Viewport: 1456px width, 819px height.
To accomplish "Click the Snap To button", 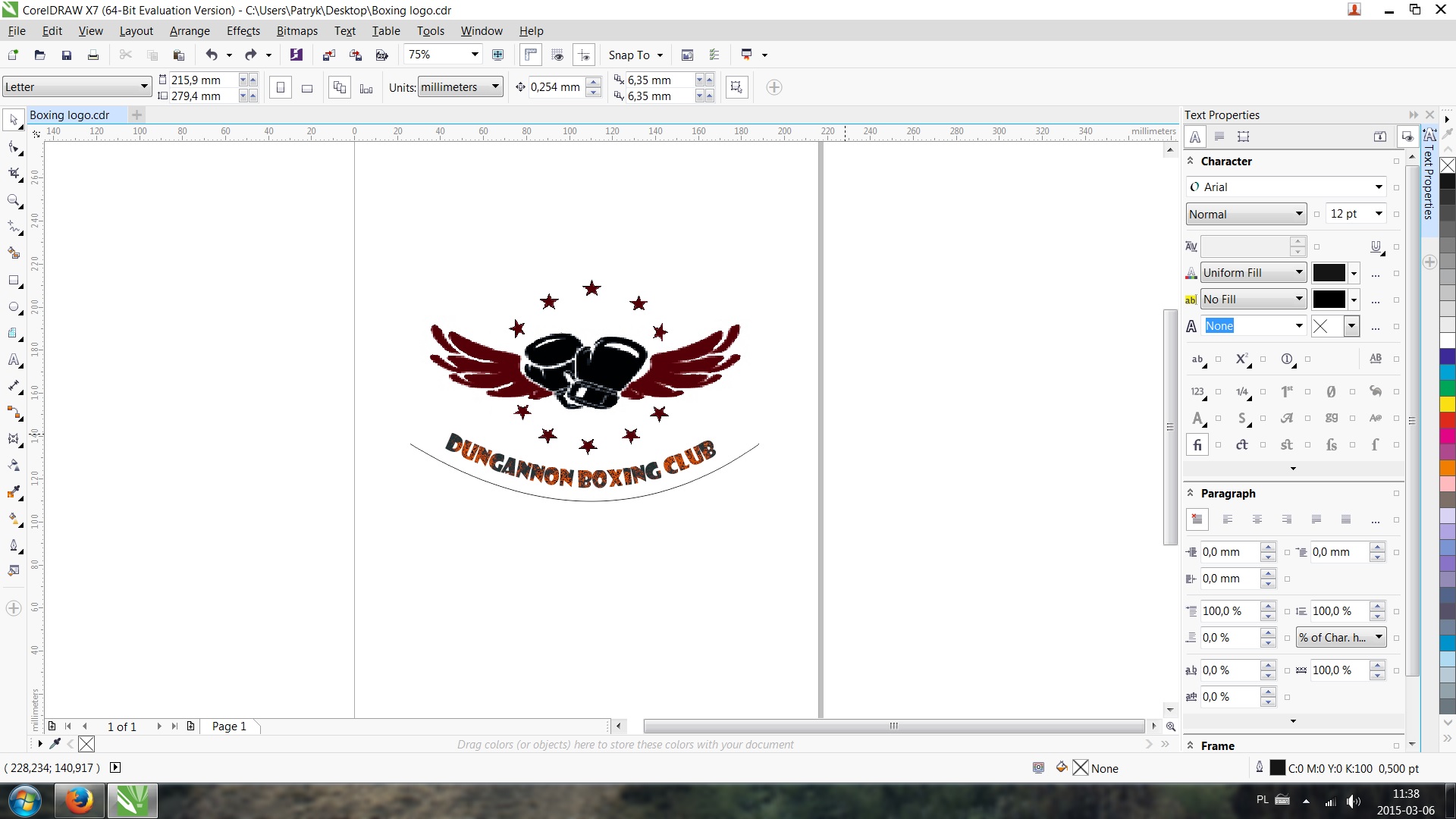I will tap(629, 55).
